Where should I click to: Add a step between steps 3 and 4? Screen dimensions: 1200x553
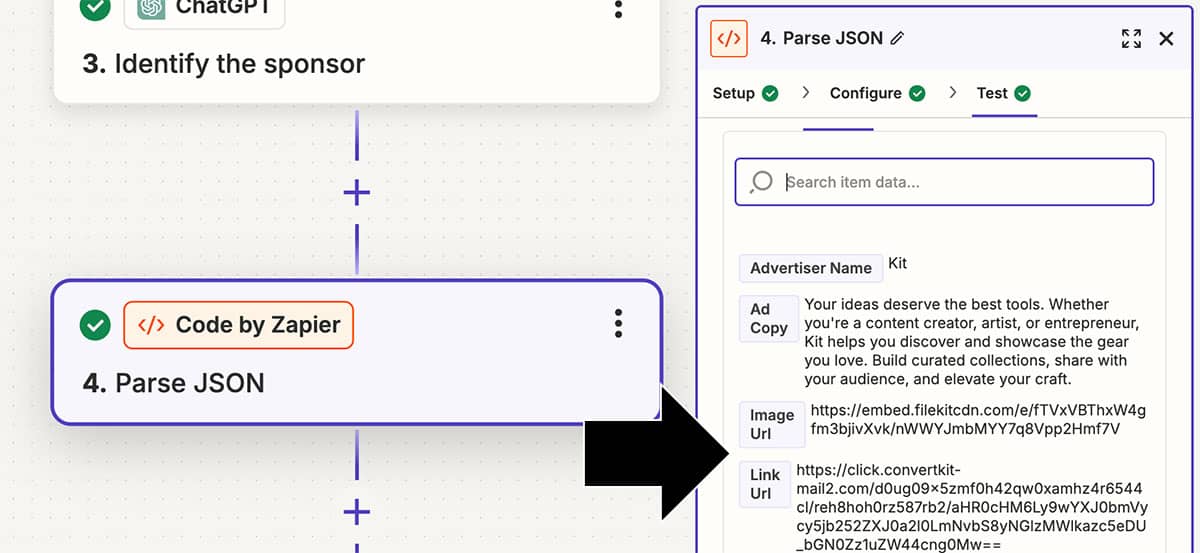pyautogui.click(x=356, y=192)
